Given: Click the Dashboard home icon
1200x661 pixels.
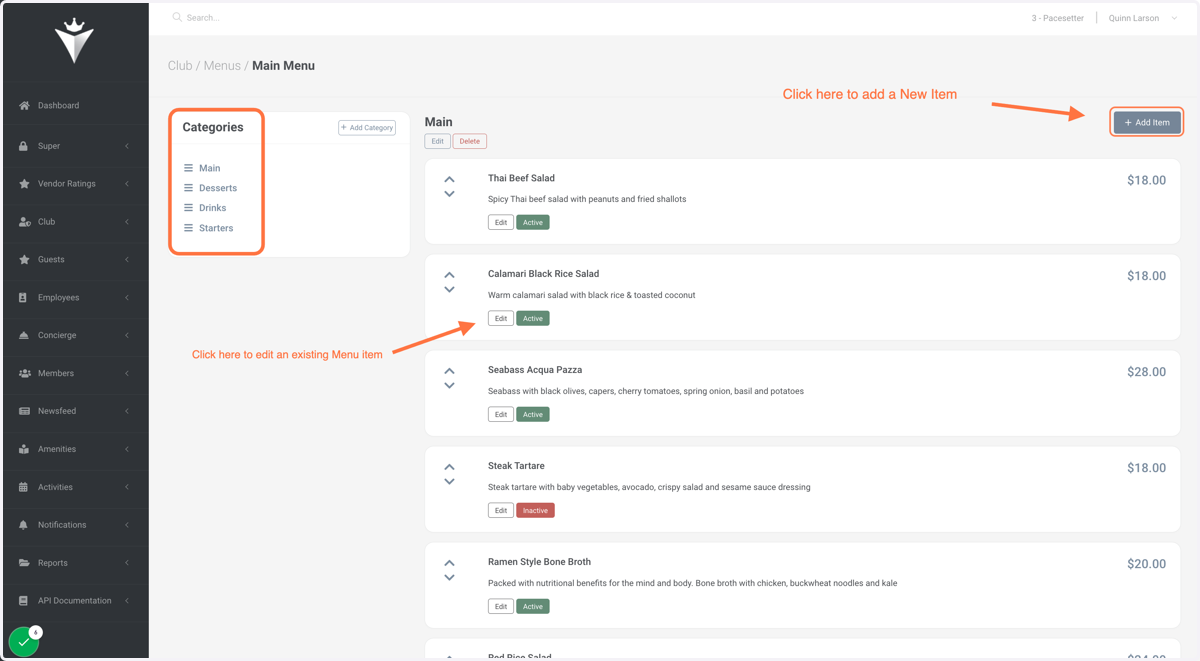Looking at the screenshot, I should tap(24, 105).
